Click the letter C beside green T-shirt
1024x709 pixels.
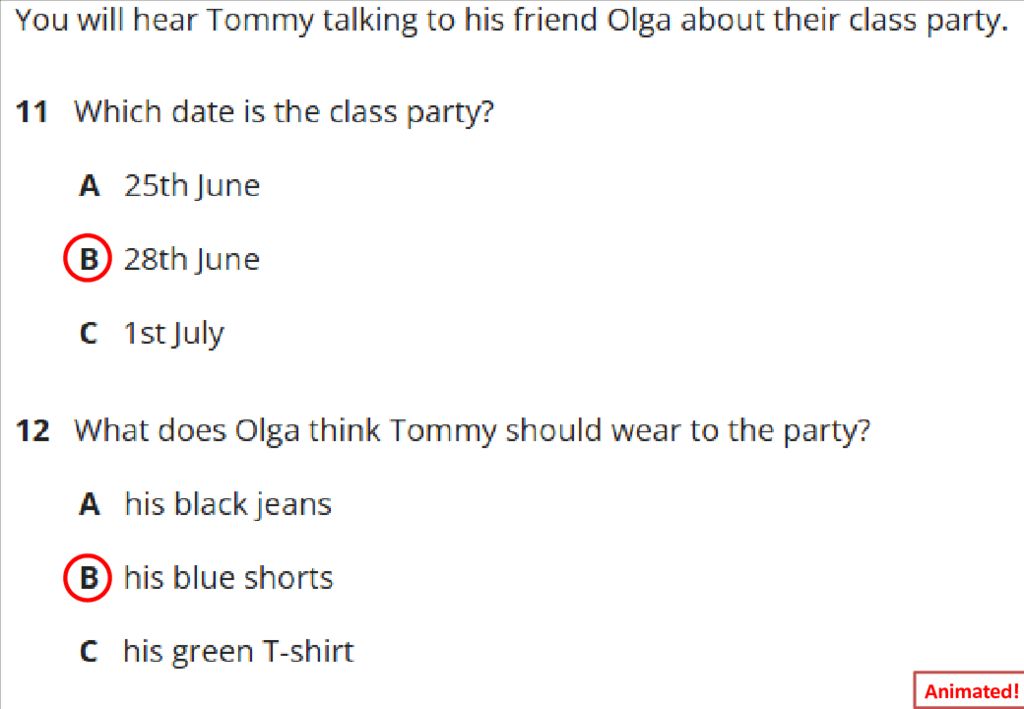click(88, 652)
